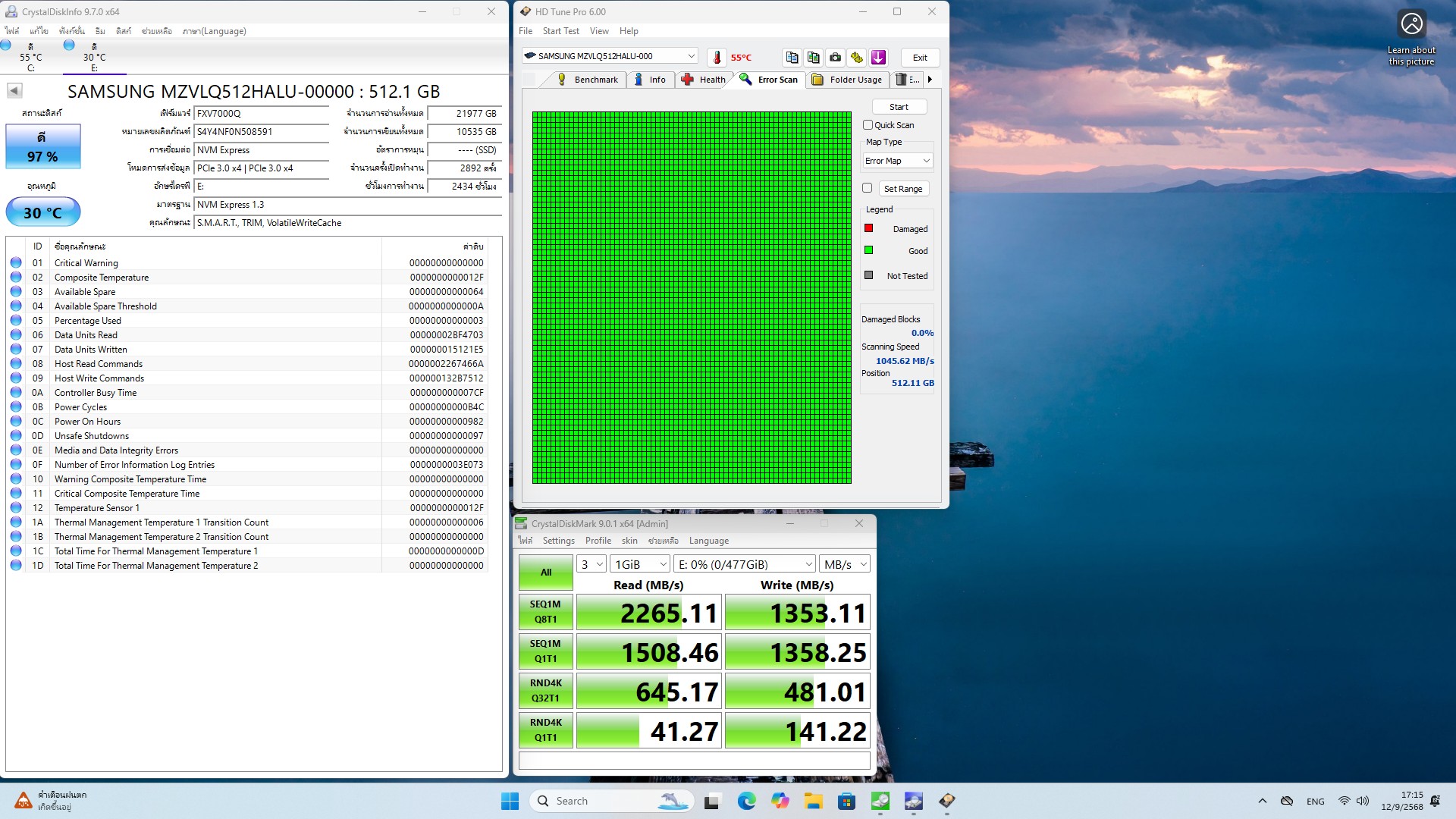Click the Critical Warning status circle icon
The width and height of the screenshot is (1456, 819).
coord(16,263)
